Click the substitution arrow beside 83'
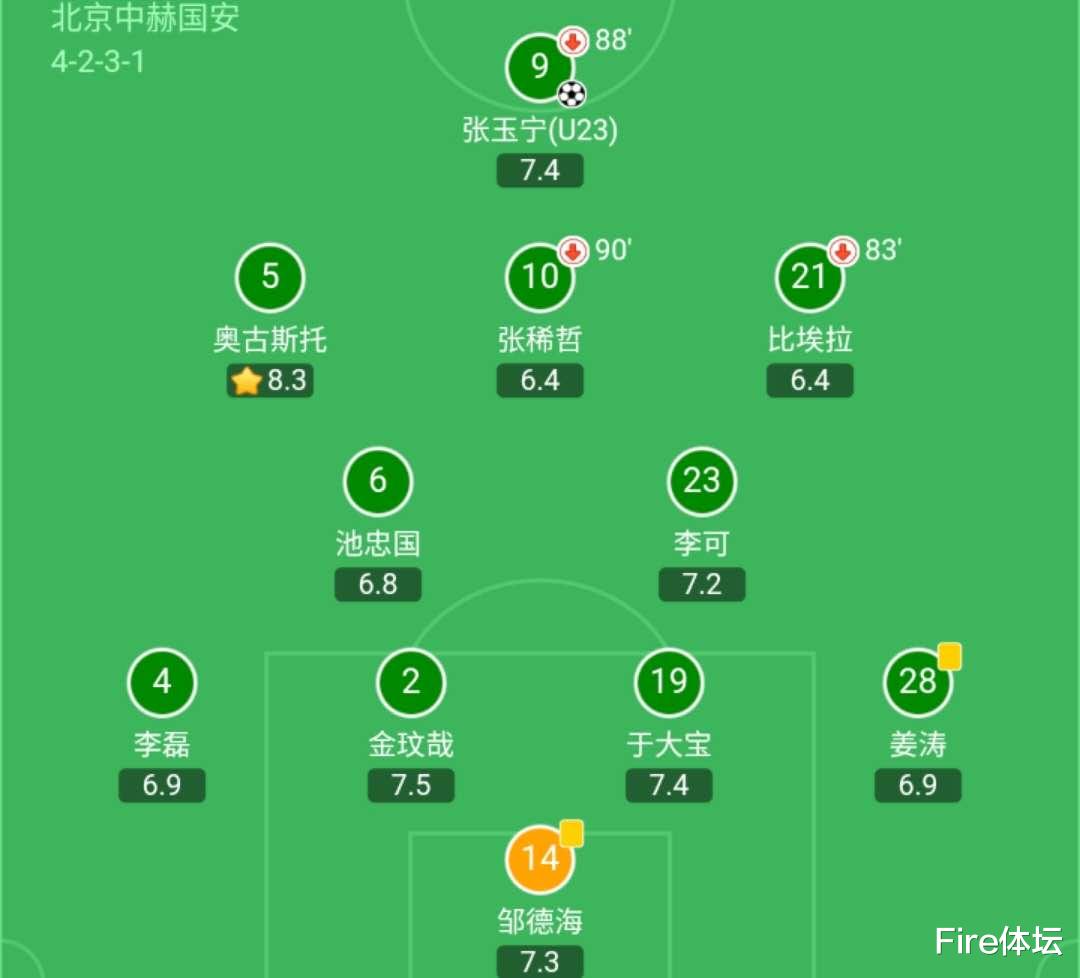1080x978 pixels. point(843,250)
